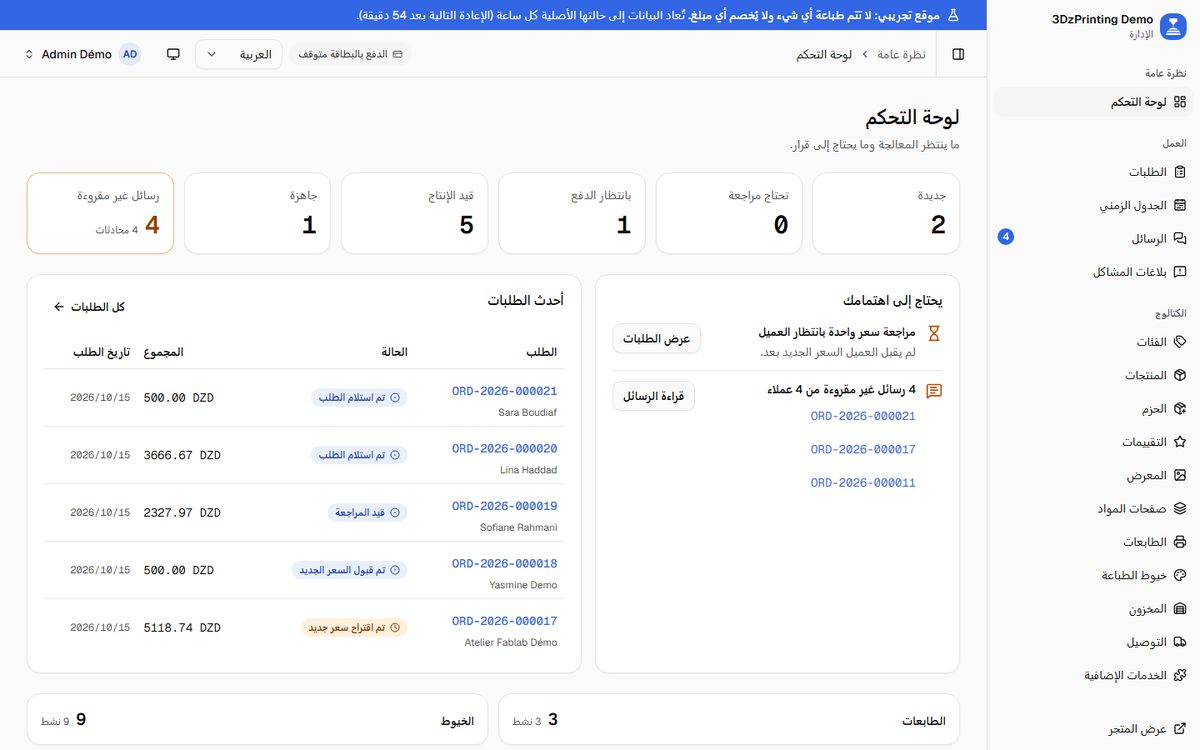The width and height of the screenshot is (1200, 750).
Task: Select the بانتظار الدفع awaiting payment card
Action: [x=572, y=213]
